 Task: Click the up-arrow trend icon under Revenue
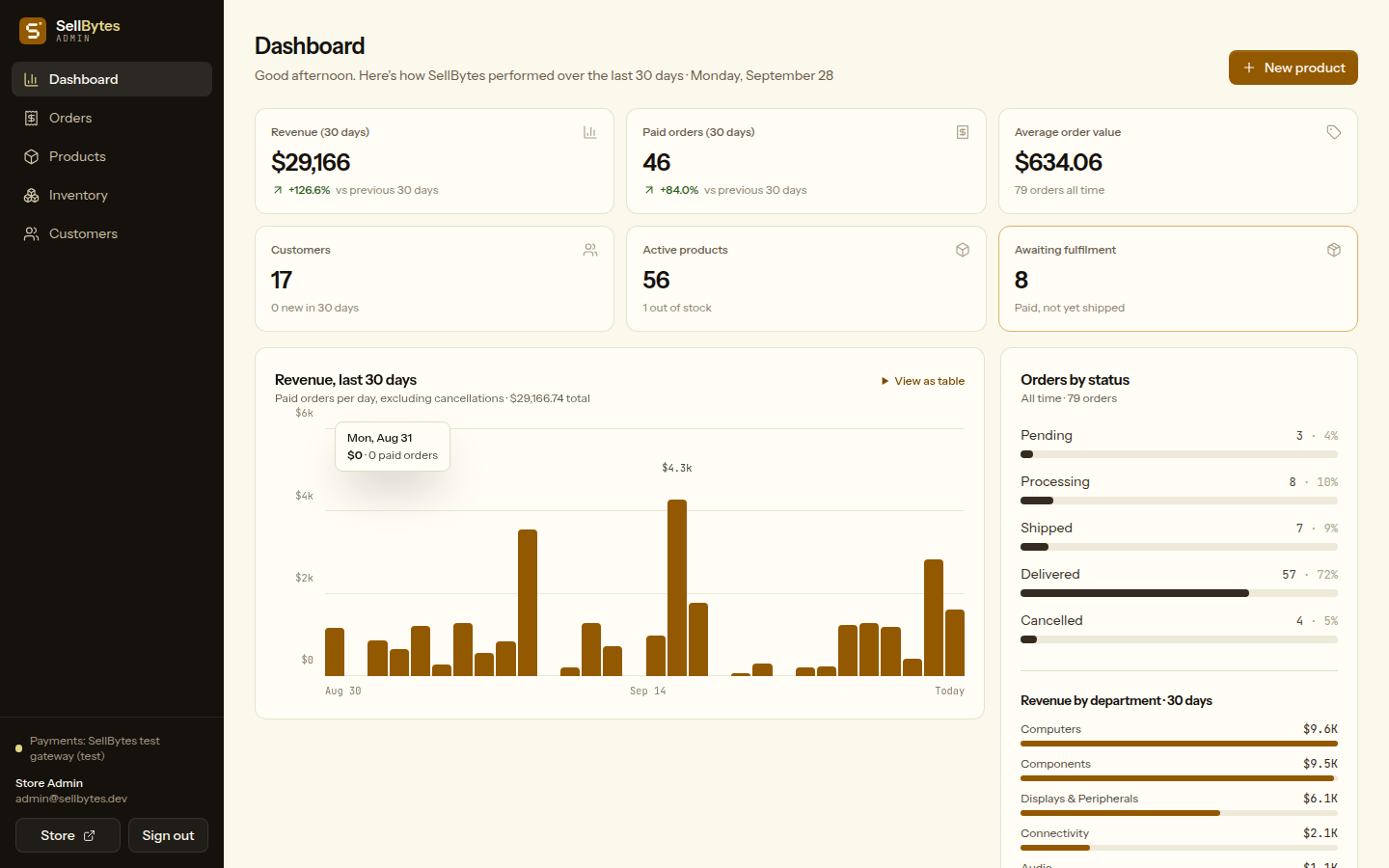pos(278,190)
